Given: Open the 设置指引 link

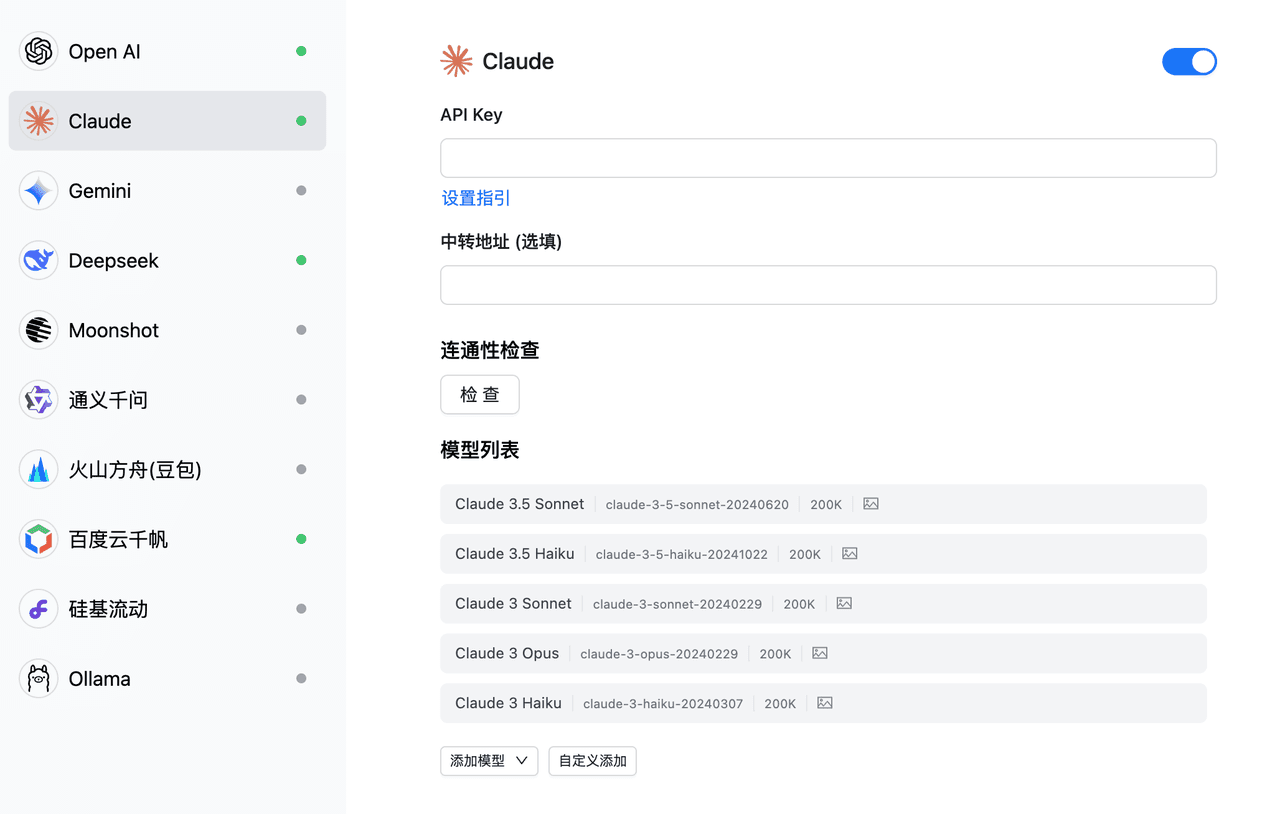Looking at the screenshot, I should 476,198.
